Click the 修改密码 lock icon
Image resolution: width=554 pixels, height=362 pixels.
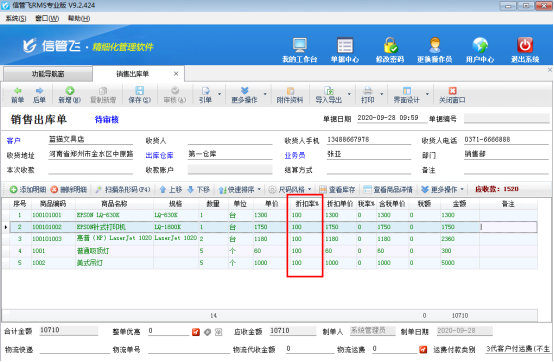390,45
